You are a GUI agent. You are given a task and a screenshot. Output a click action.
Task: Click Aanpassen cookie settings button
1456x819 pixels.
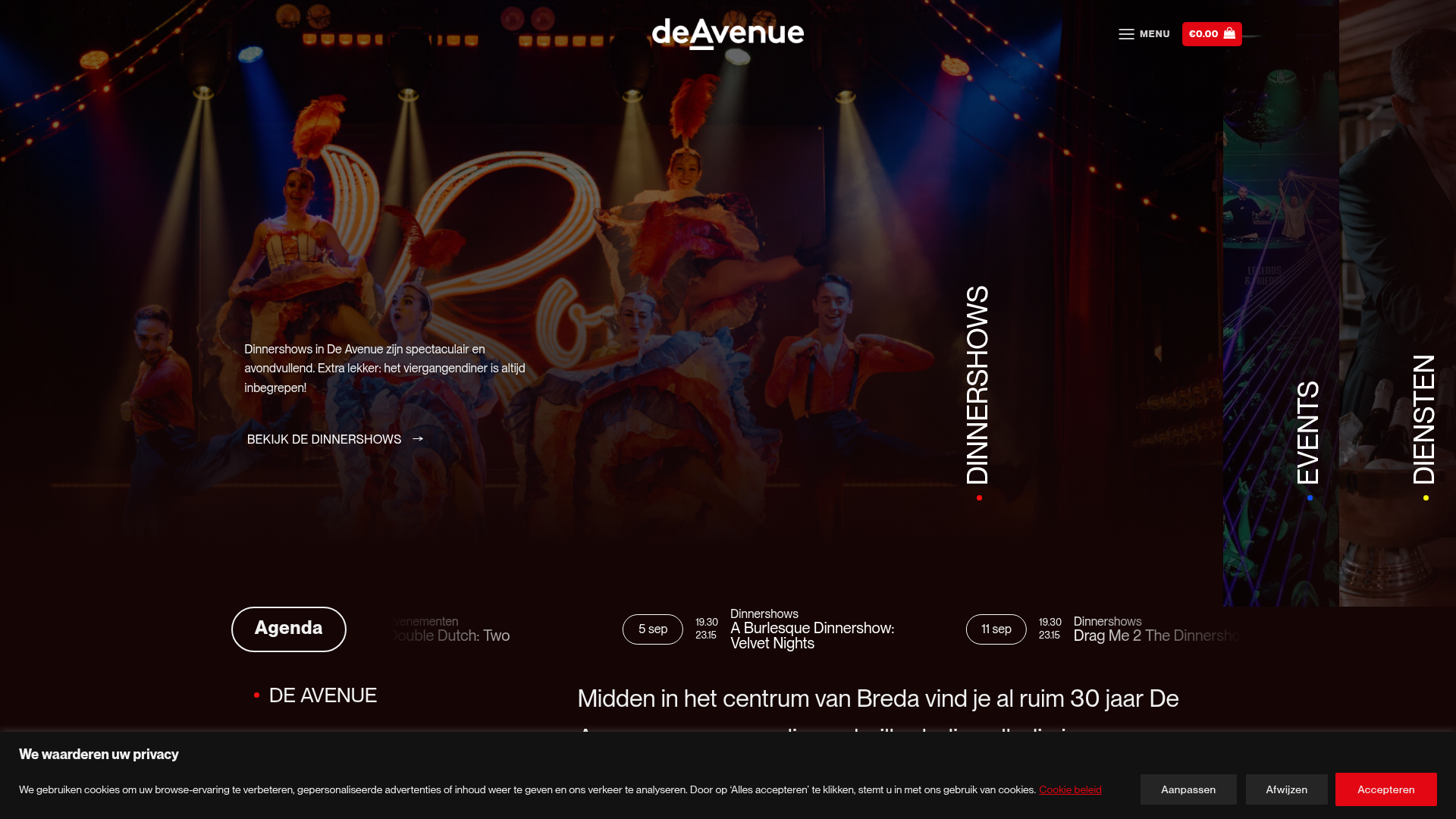pos(1188,789)
